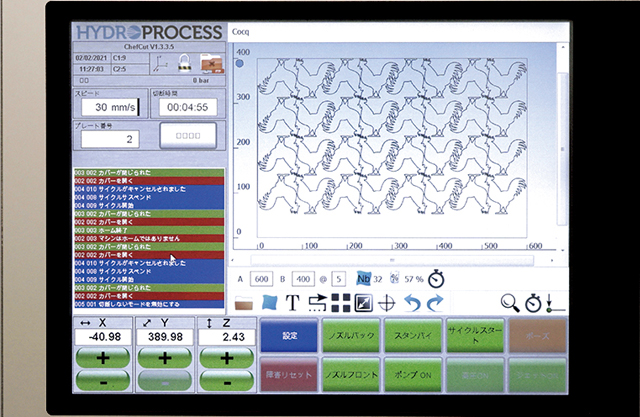
Task: Click the stopwatch icon beside 57 %
Action: coord(436,278)
